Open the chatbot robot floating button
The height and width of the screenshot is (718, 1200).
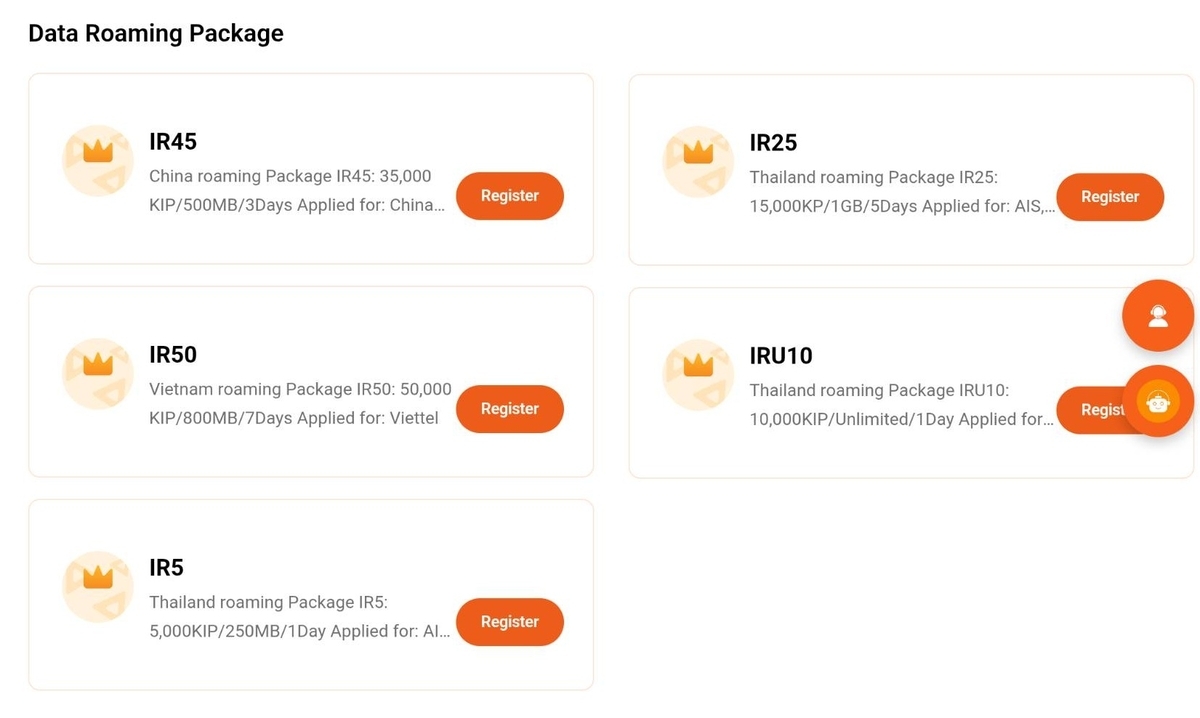pos(1158,402)
